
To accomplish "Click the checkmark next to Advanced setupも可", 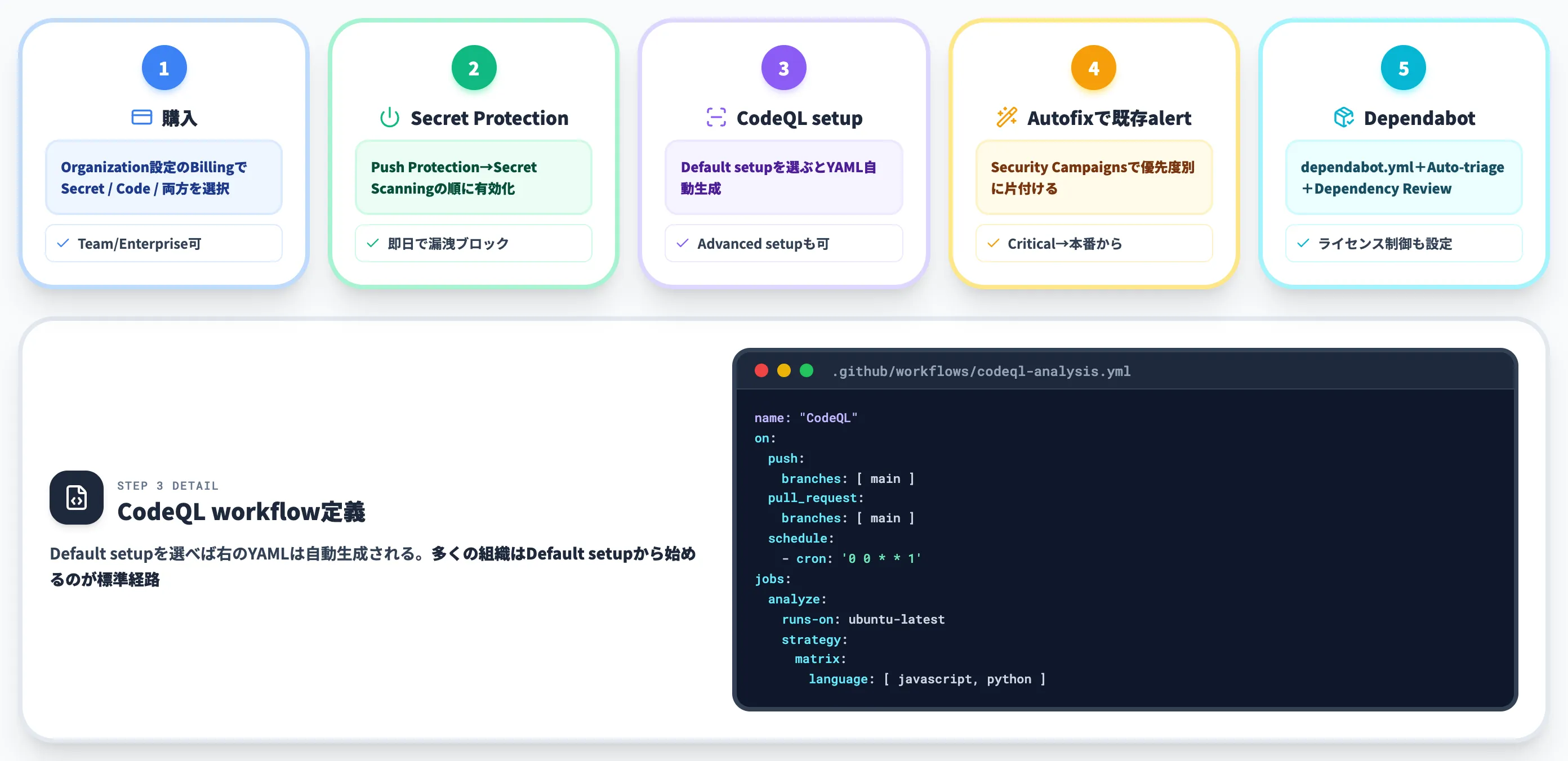I will pos(683,243).
